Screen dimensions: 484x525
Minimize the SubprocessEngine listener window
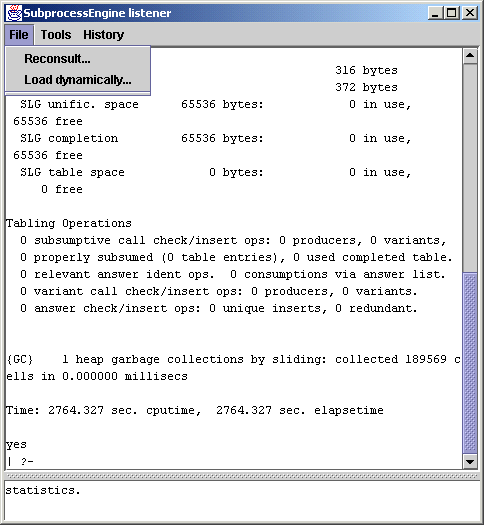coord(435,13)
